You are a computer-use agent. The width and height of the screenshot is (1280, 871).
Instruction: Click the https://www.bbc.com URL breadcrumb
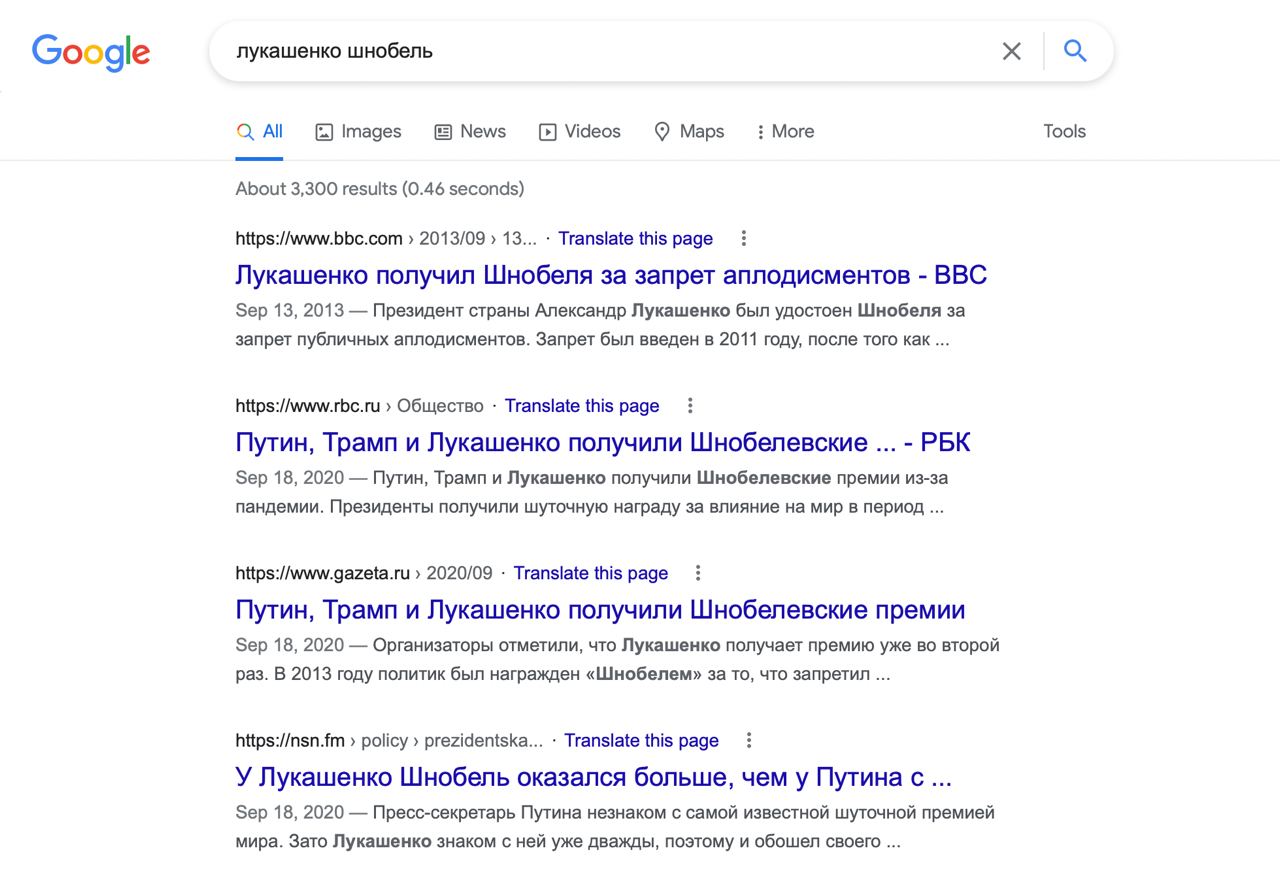[x=319, y=238]
